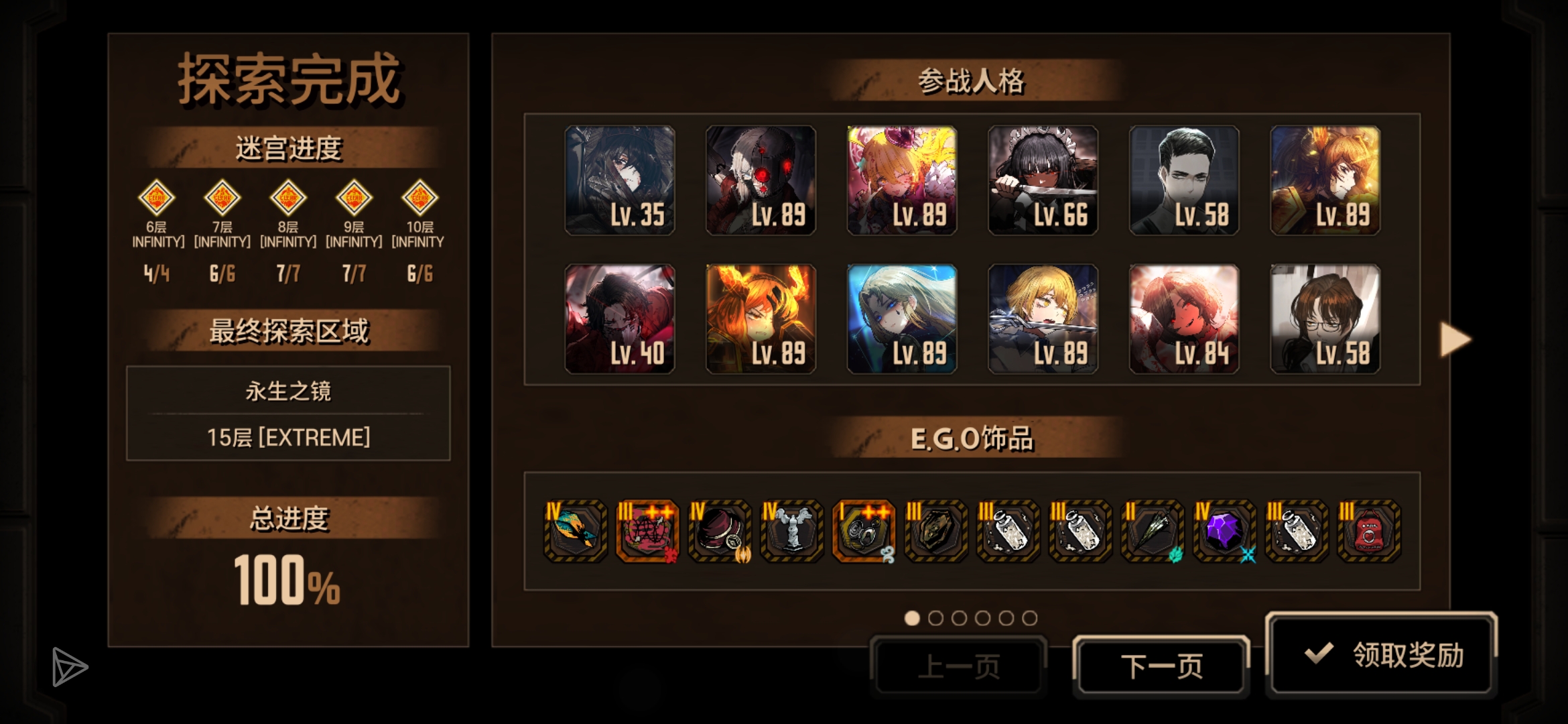The height and width of the screenshot is (724, 1568).
Task: Select the white statue E.G.O gift
Action: pos(791,531)
